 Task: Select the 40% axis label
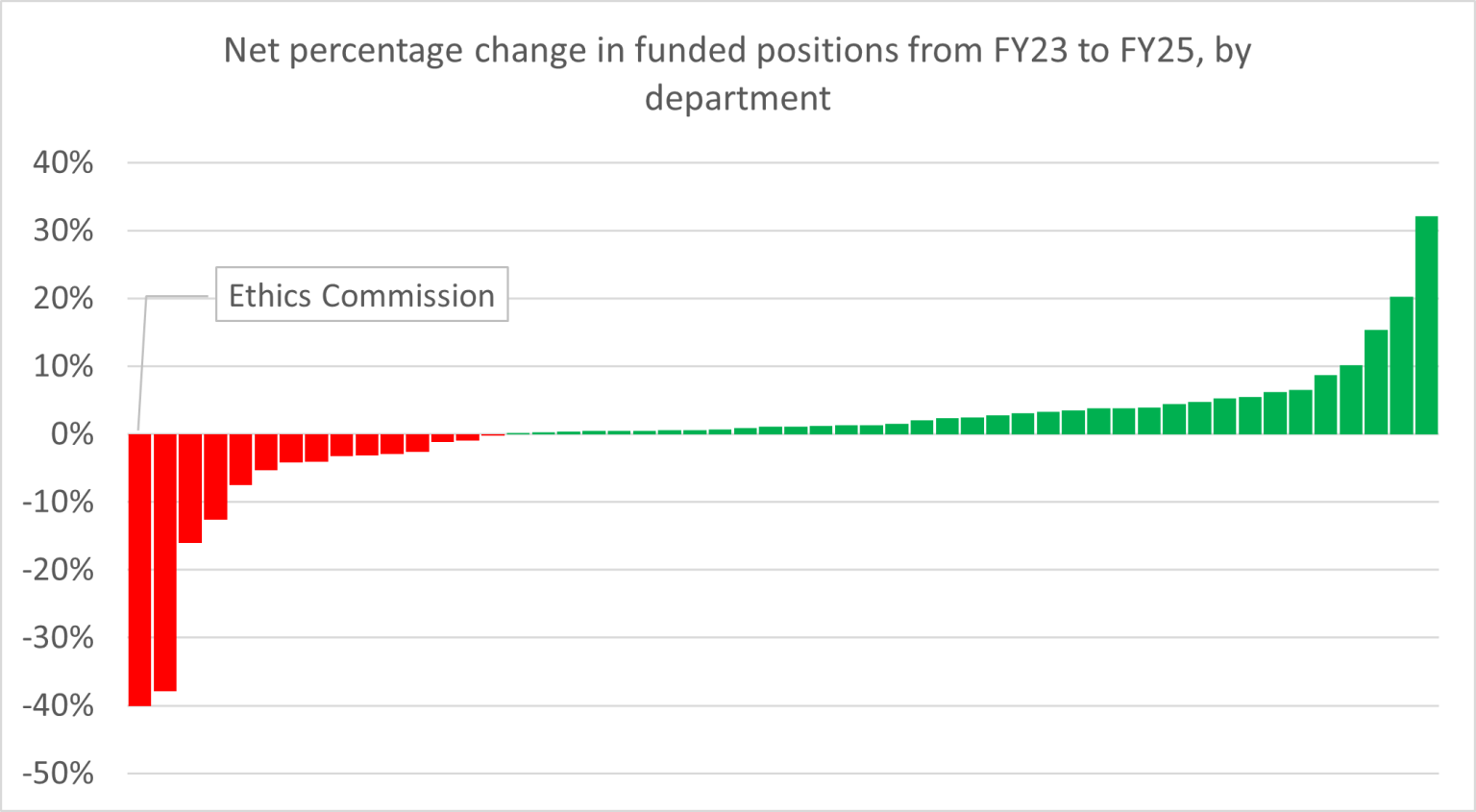[63, 162]
